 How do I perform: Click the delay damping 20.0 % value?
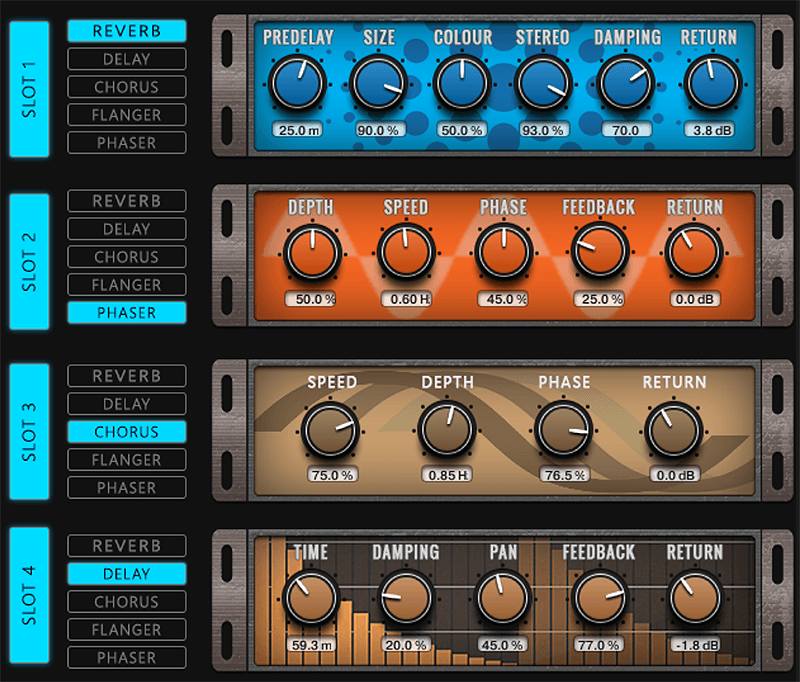[407, 645]
